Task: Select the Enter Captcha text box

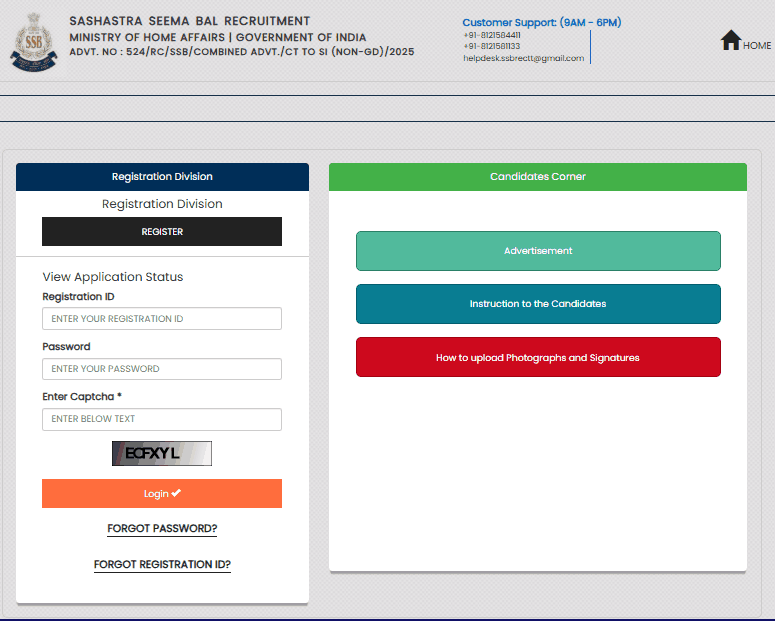Action: click(162, 419)
